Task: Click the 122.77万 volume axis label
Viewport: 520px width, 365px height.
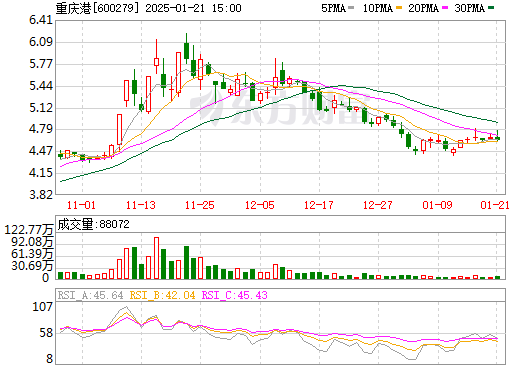Action: pyautogui.click(x=29, y=230)
